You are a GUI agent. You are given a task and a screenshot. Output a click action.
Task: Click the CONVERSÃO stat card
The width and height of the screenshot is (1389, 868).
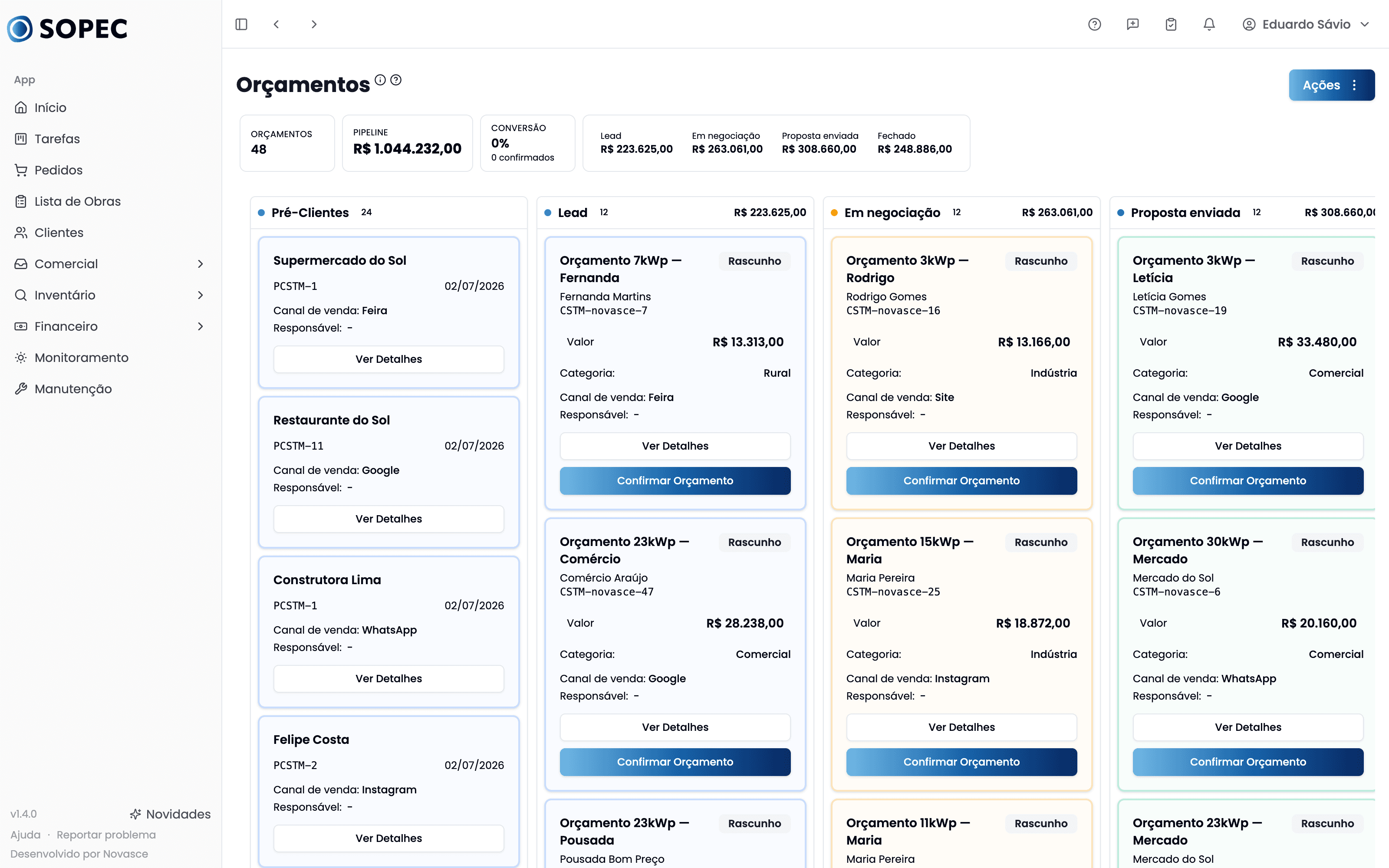(527, 143)
